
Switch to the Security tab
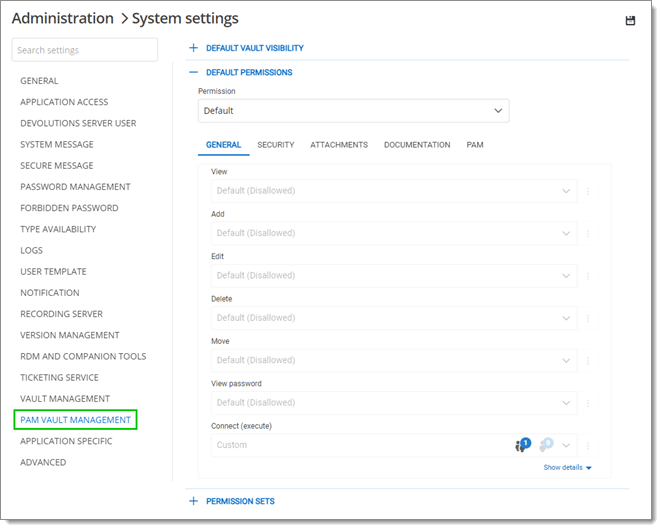(x=276, y=145)
